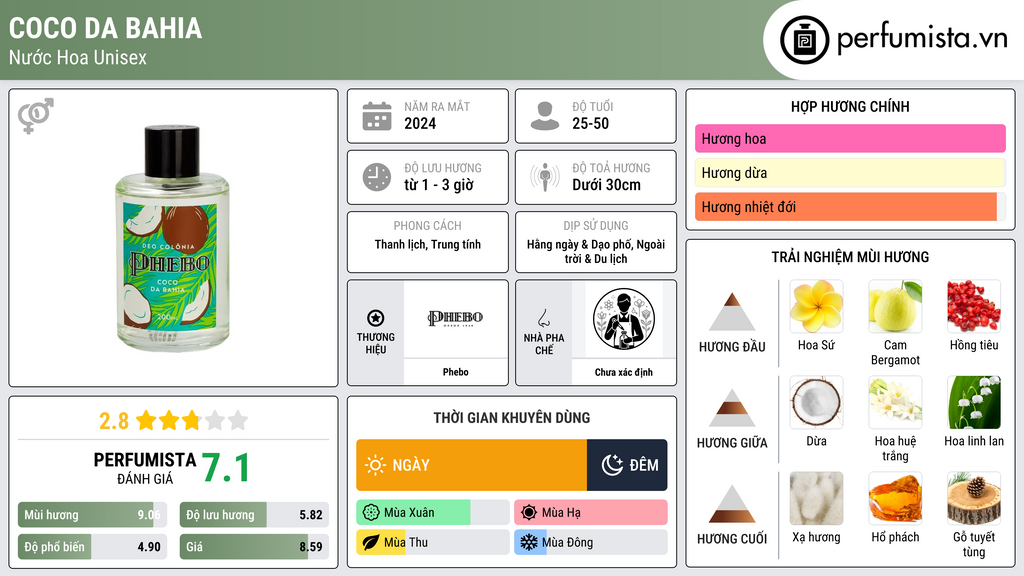Click the Phebo brand name label
Viewport: 1024px width, 576px height.
click(x=455, y=372)
